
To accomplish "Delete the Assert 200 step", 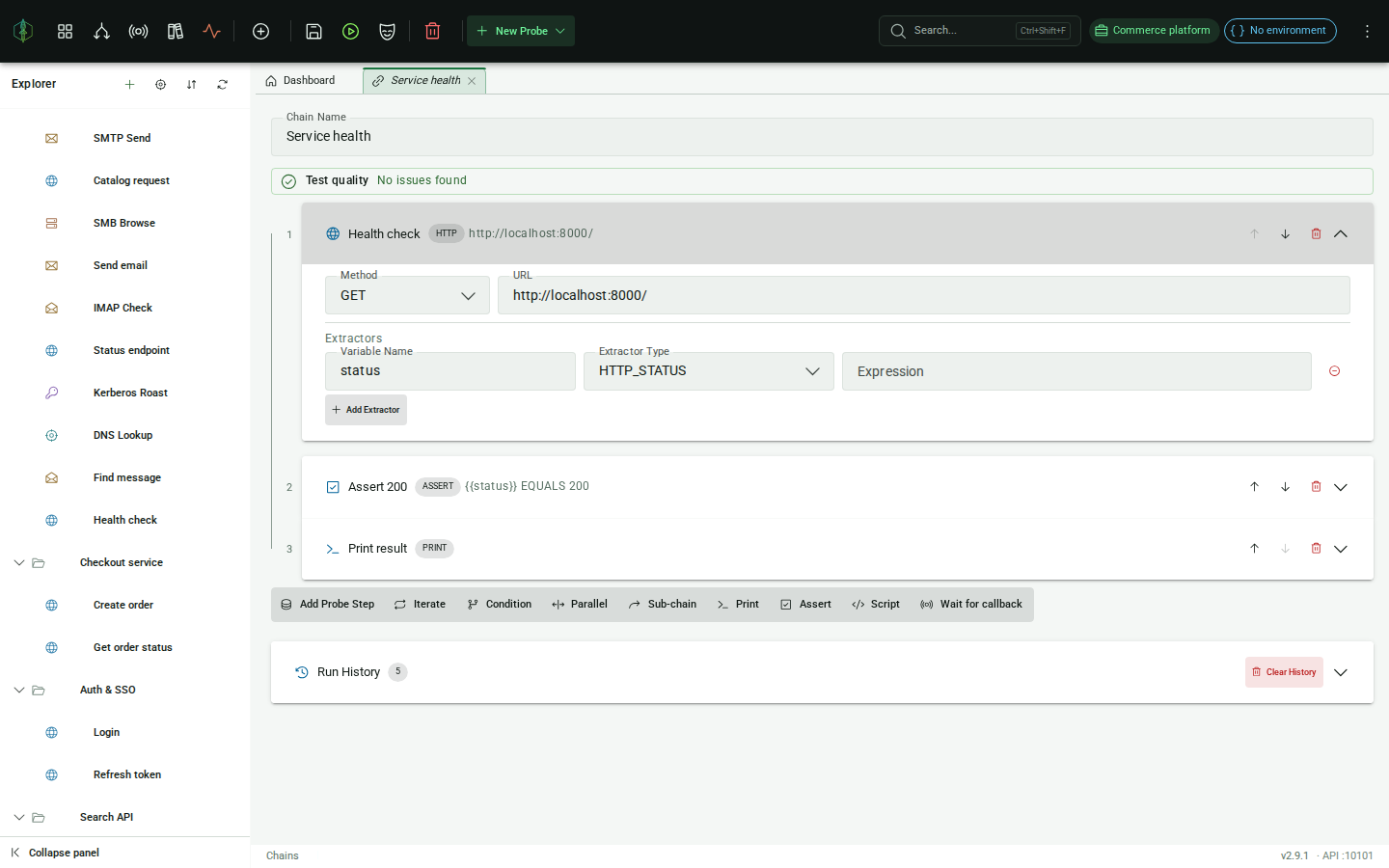I will tap(1316, 487).
